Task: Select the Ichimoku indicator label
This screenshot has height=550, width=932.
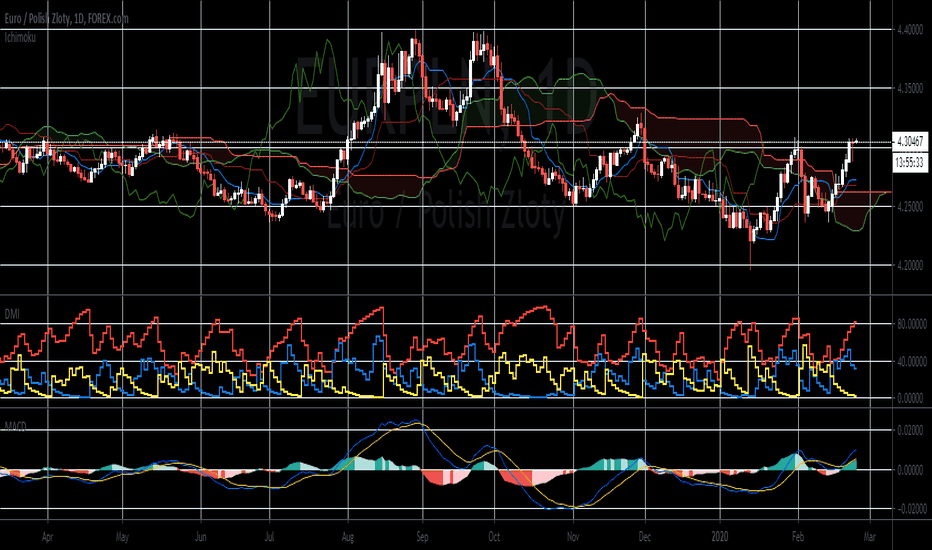Action: (x=20, y=37)
